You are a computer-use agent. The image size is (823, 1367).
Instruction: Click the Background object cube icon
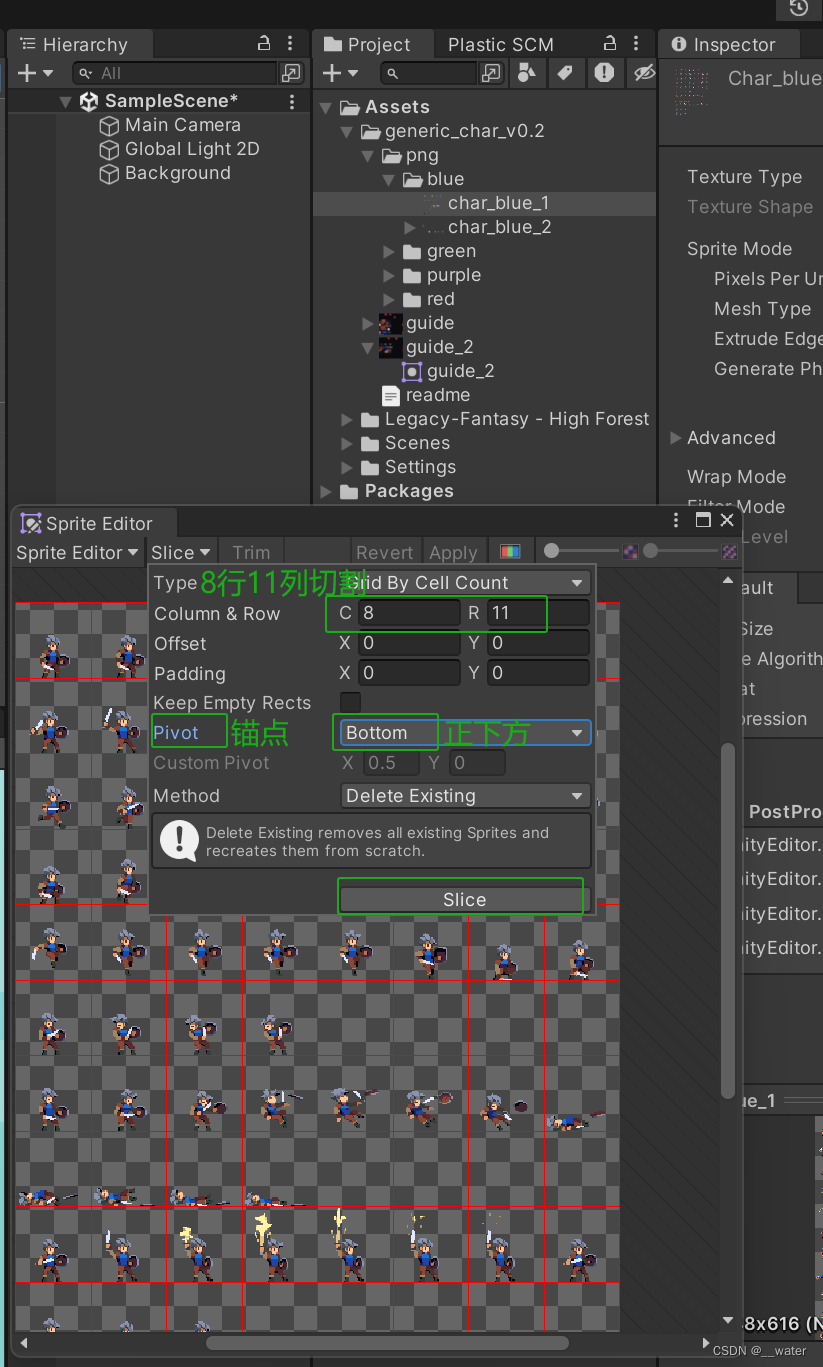[x=109, y=174]
